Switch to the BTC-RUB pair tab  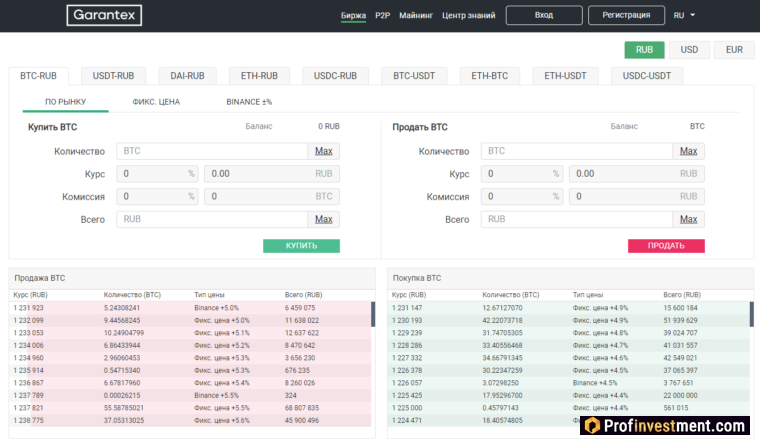38,76
